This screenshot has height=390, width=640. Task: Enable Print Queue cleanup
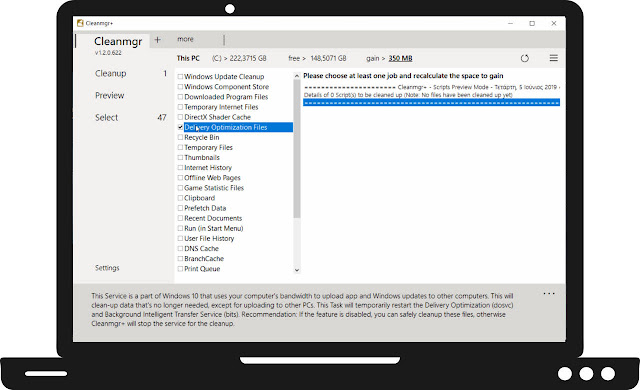point(180,269)
